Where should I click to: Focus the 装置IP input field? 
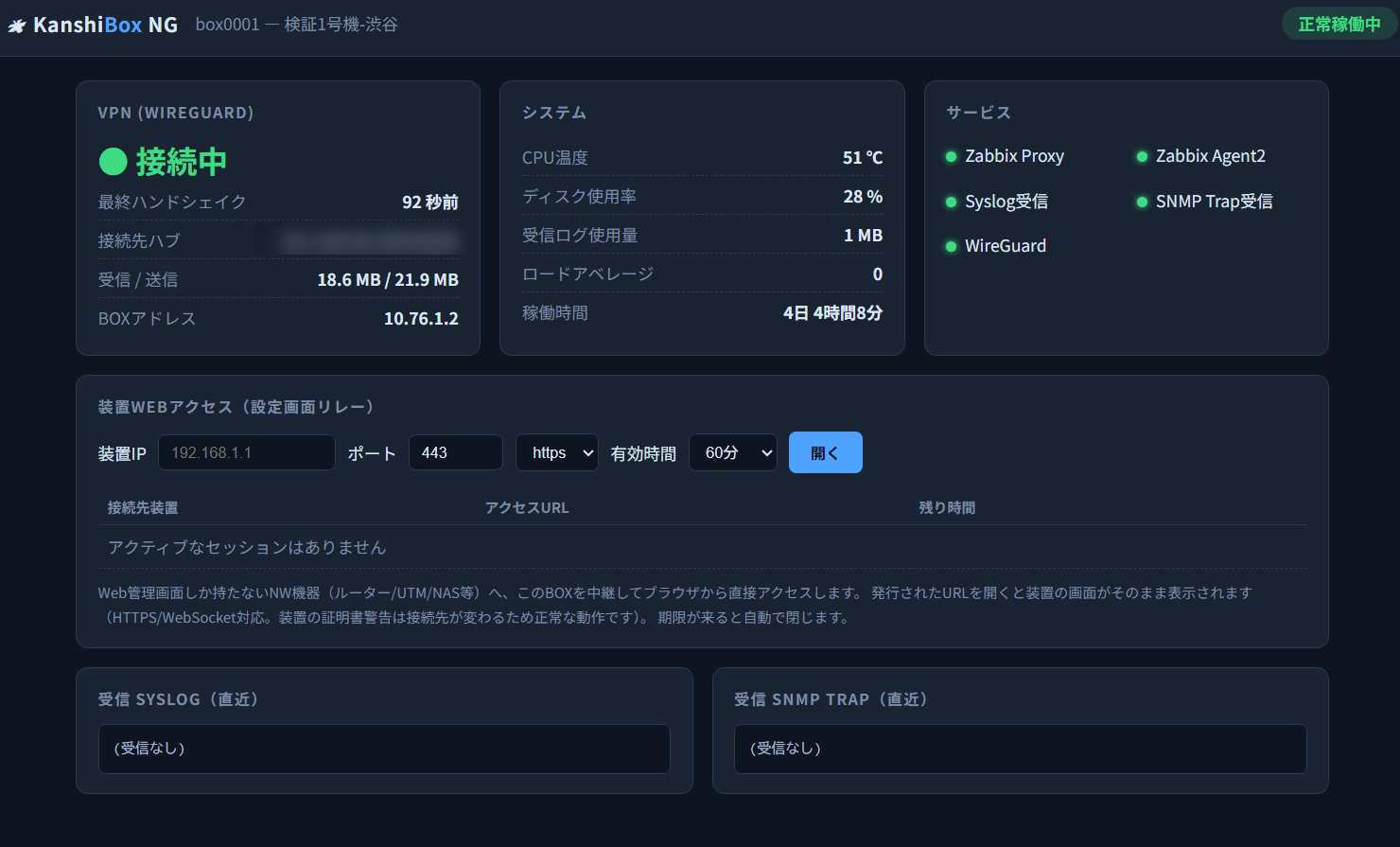tap(247, 452)
